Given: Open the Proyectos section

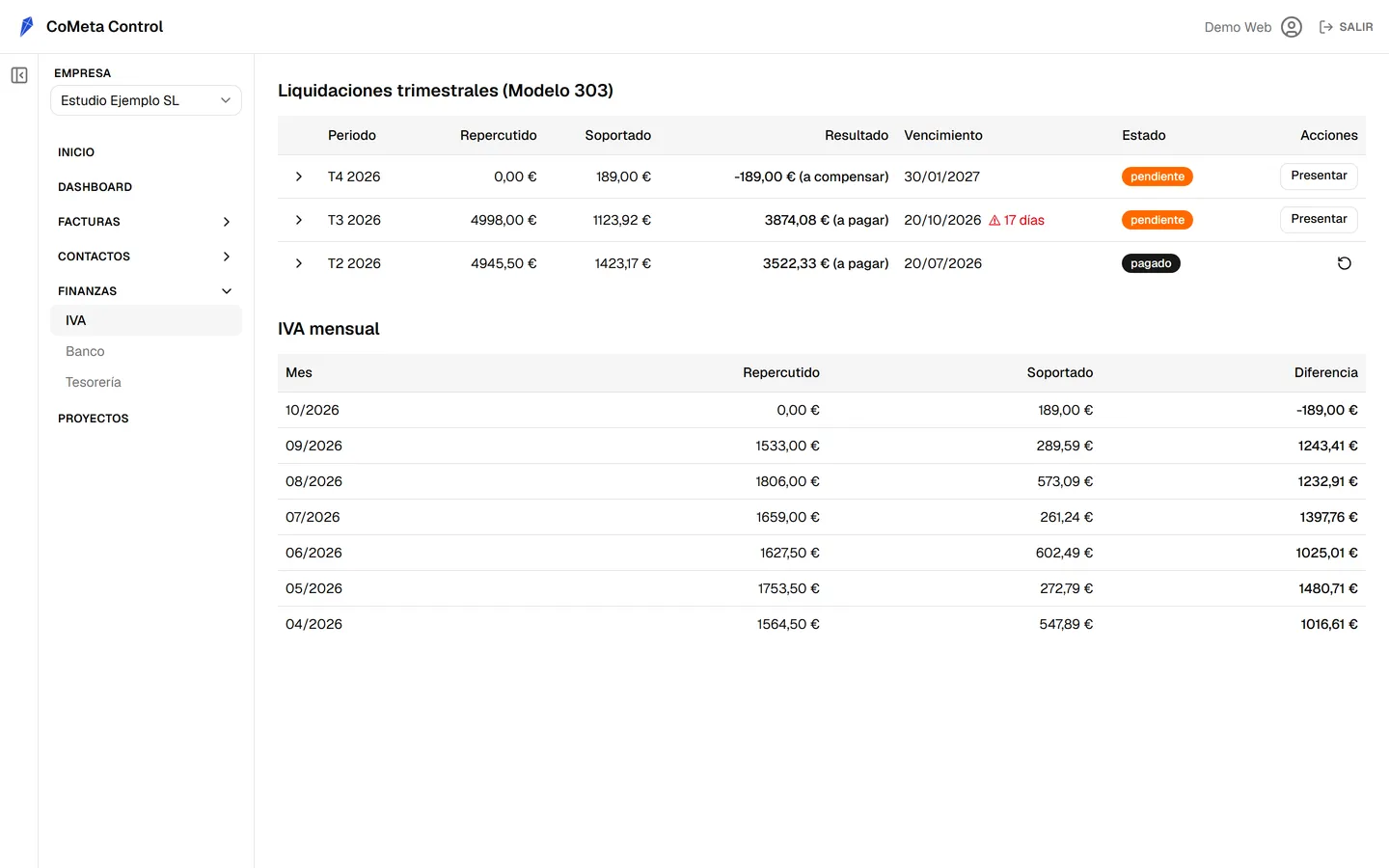Looking at the screenshot, I should [x=93, y=419].
